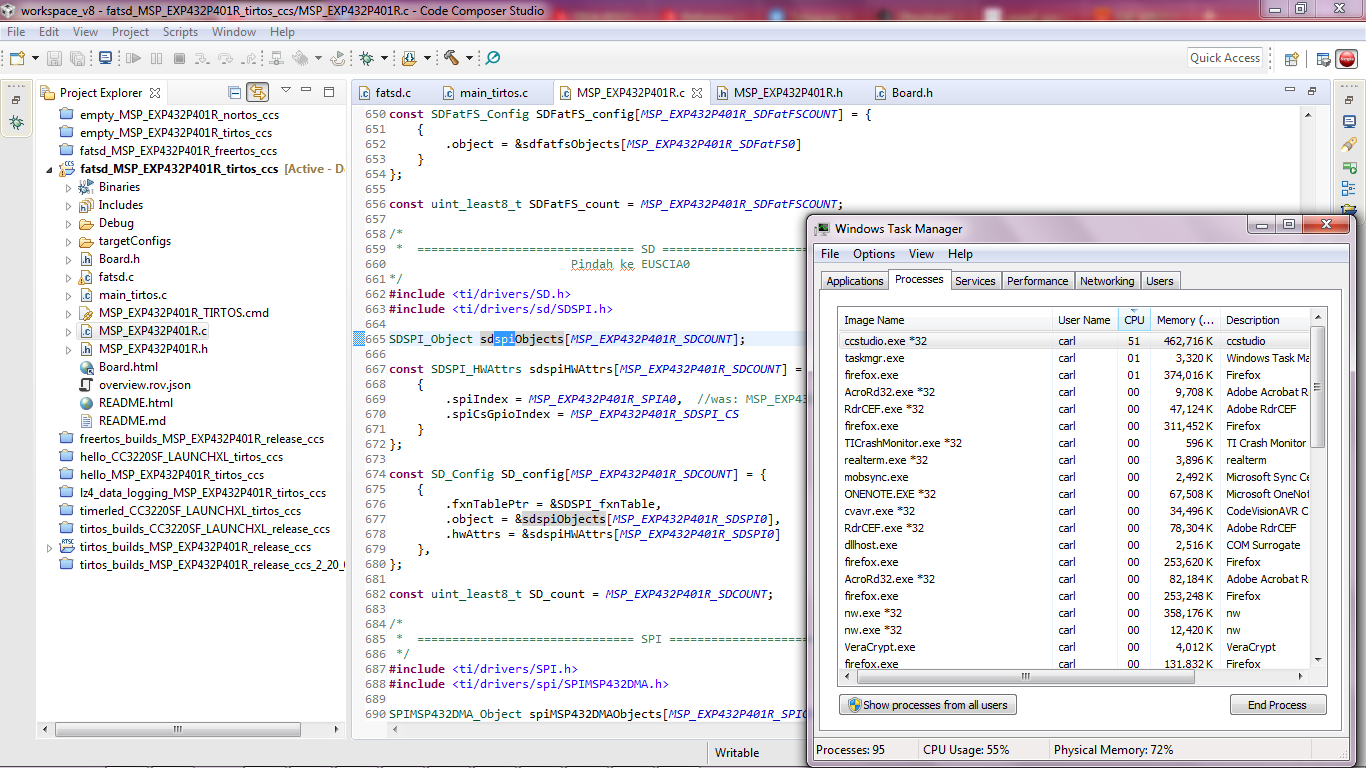This screenshot has width=1366, height=768.
Task: Switch to the Board.h editor tab
Action: (x=912, y=92)
